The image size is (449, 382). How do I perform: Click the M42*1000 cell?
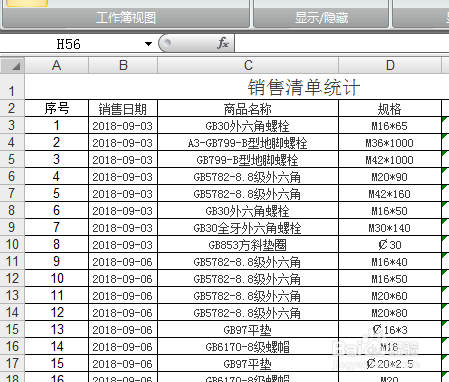(x=390, y=159)
